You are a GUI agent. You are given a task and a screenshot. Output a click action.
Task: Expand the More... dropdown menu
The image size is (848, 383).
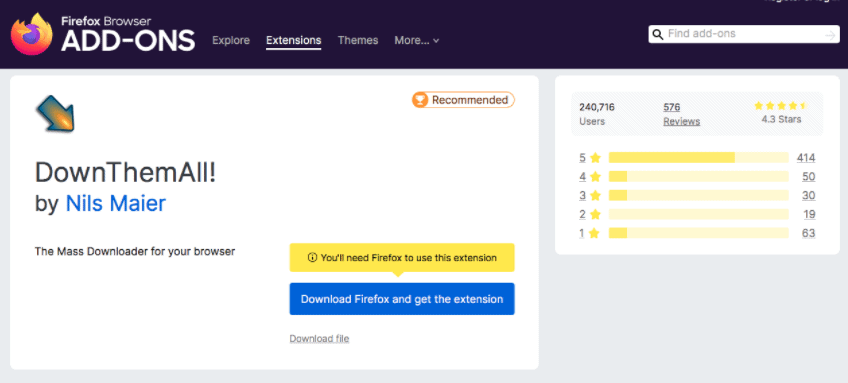pos(416,41)
